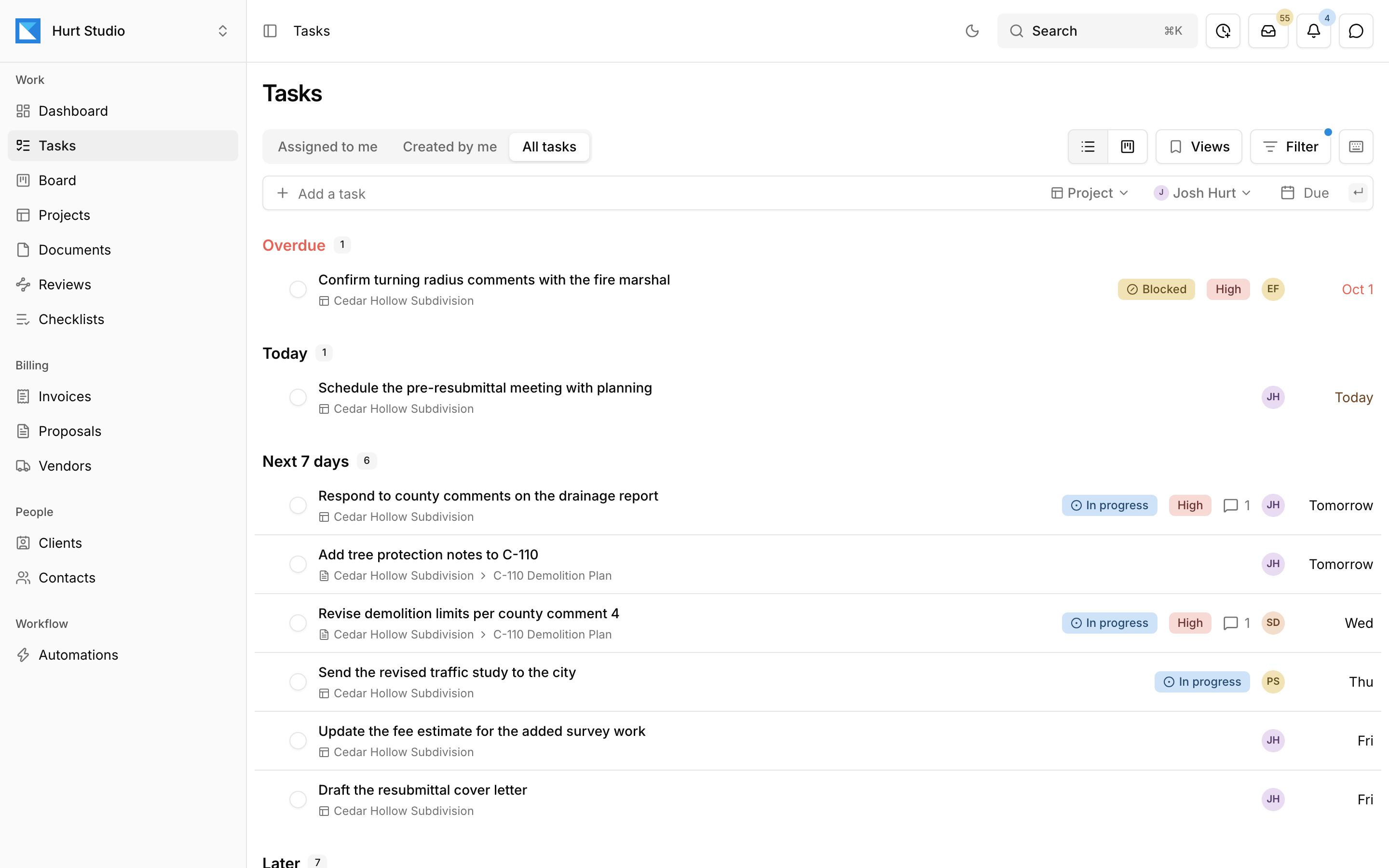Open Invoices in the sidebar
Screen dimensions: 1389x868
(123, 396)
